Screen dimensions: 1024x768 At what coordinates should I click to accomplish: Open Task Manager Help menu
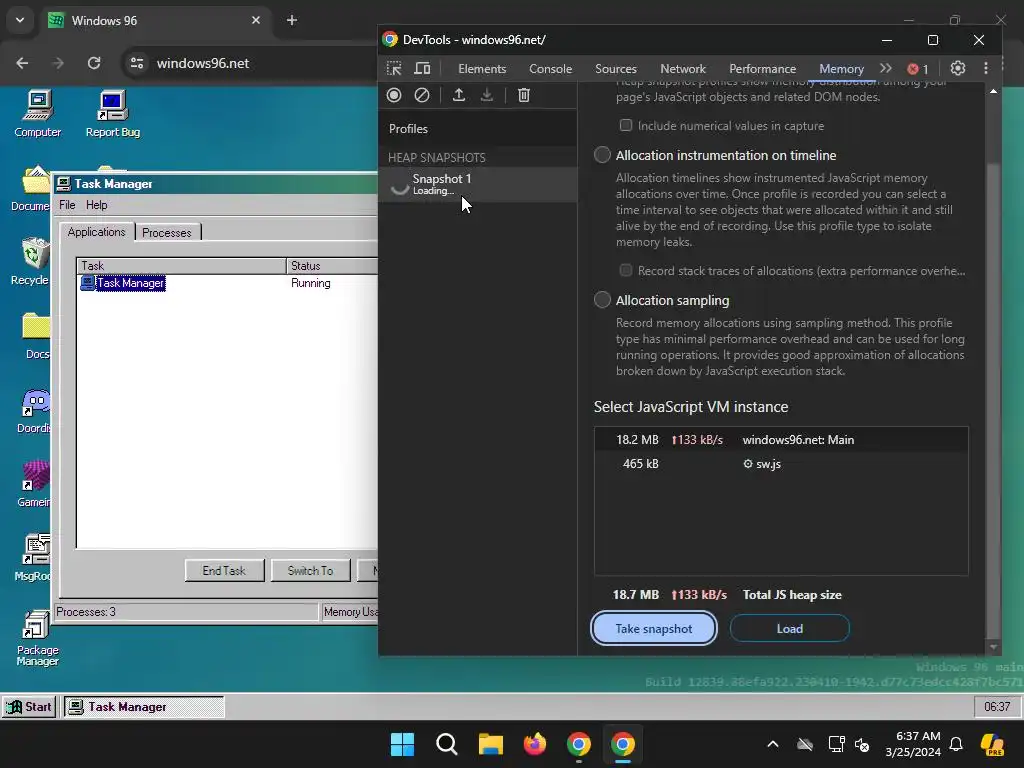point(97,205)
